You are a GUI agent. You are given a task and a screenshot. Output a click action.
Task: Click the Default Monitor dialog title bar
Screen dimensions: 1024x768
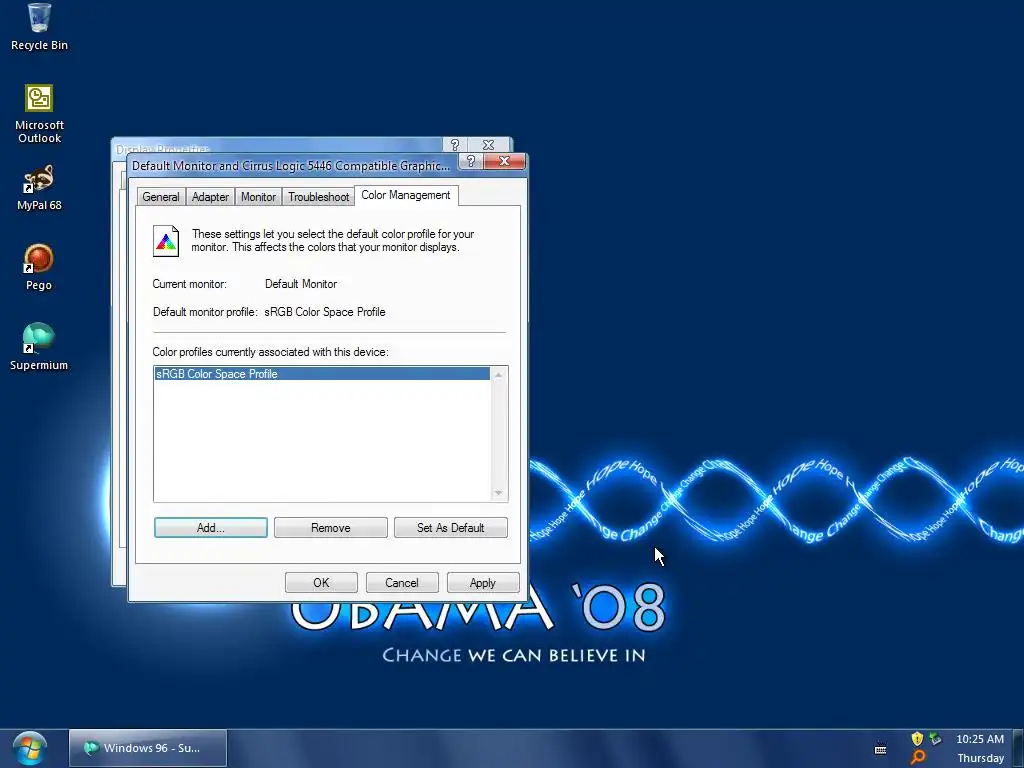pyautogui.click(x=291, y=166)
